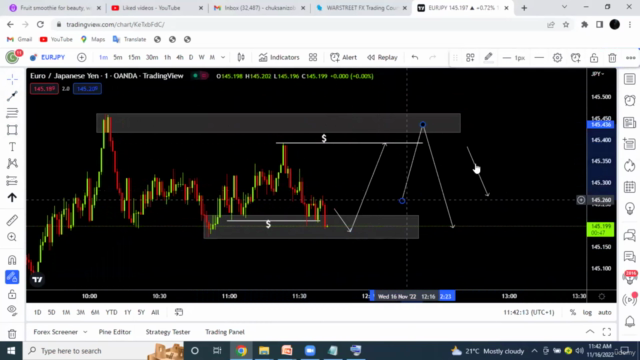The height and width of the screenshot is (360, 640).
Task: Open the public chats panel
Action: pos(630,235)
